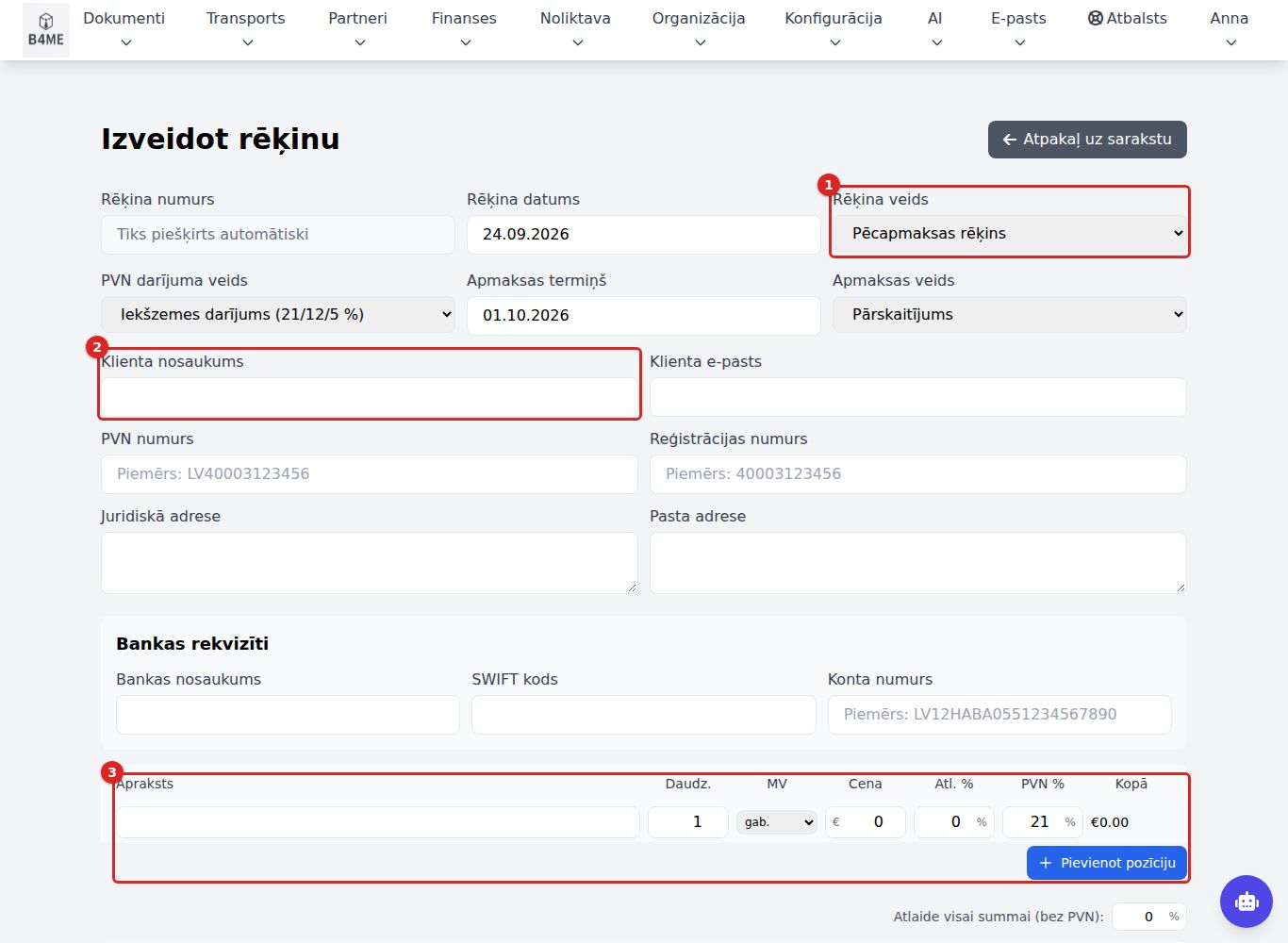Open the Konfigurācija menu
1288x943 pixels.
point(834,29)
